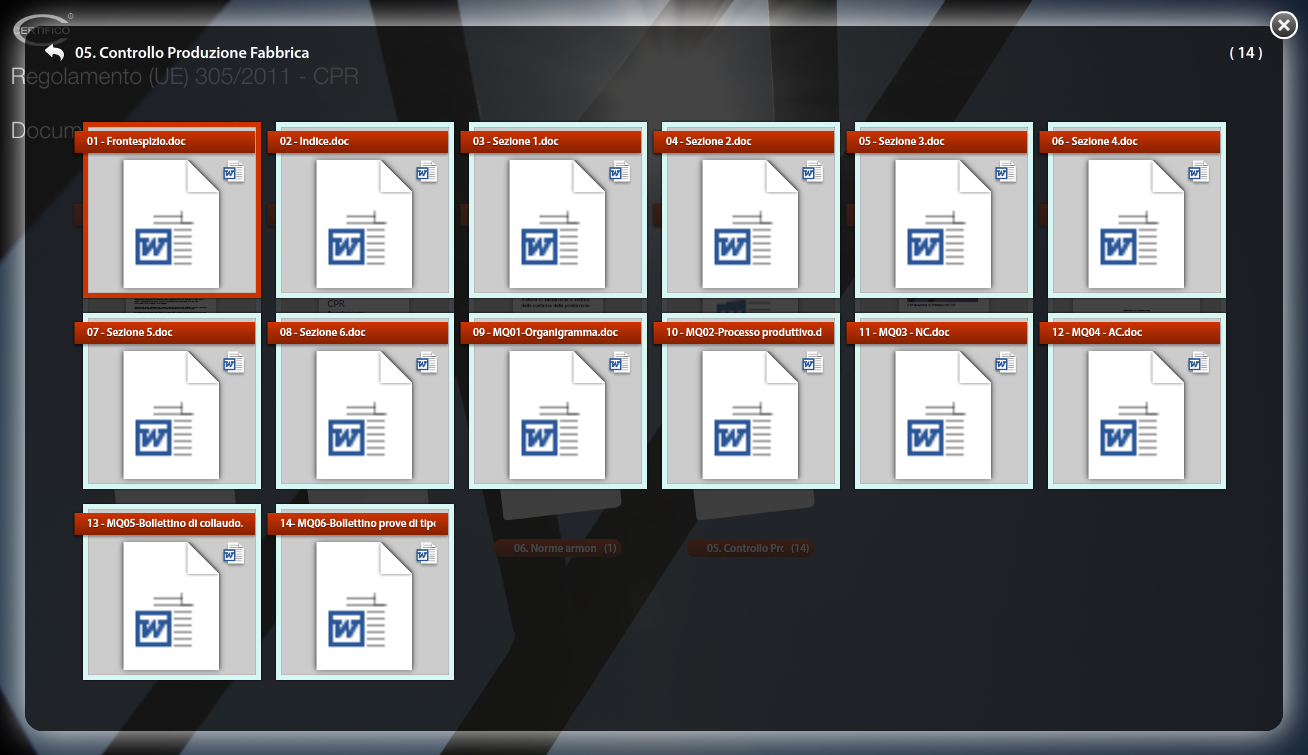Click the back arrow icon
This screenshot has width=1308, height=755.
coord(54,53)
